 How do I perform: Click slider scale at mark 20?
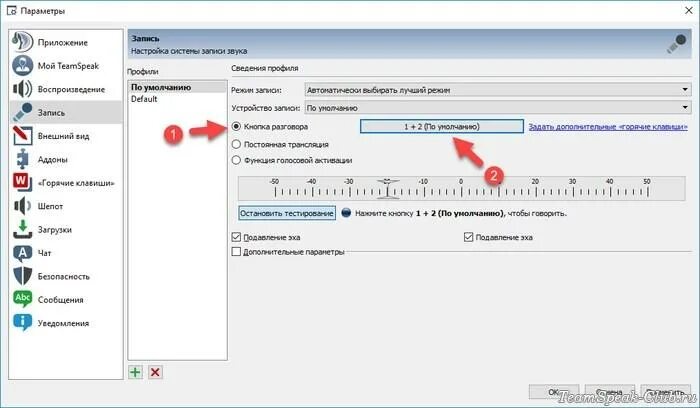[535, 188]
